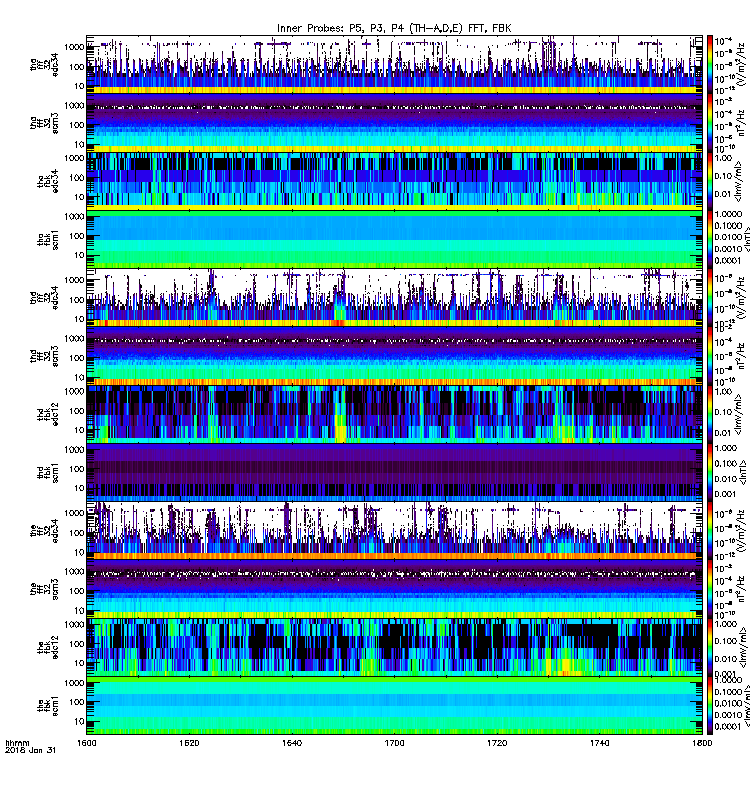Click the 'tha fbk scm1' y-axis label
The width and height of the screenshot is (750, 800).
pyautogui.click(x=48, y=239)
